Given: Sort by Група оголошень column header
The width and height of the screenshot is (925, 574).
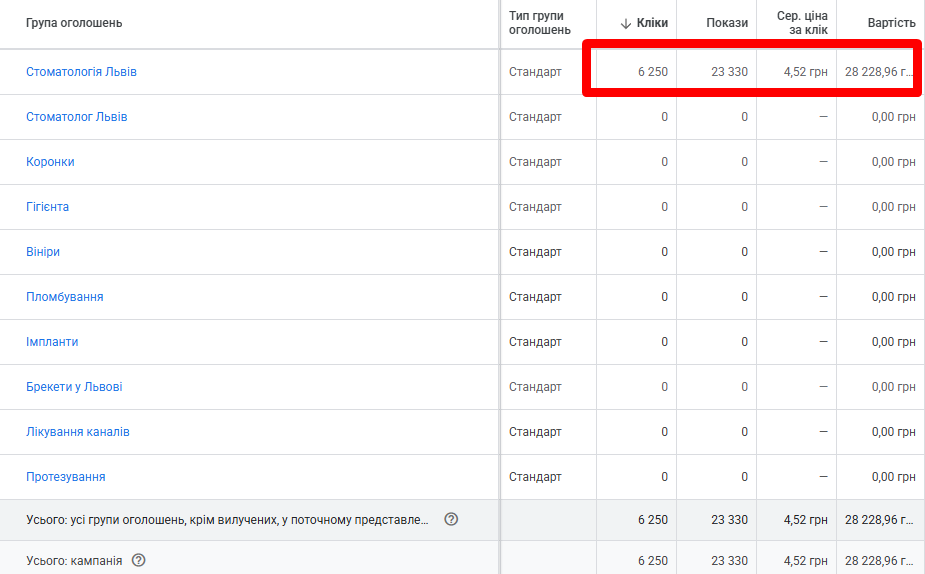Looking at the screenshot, I should 74,23.
